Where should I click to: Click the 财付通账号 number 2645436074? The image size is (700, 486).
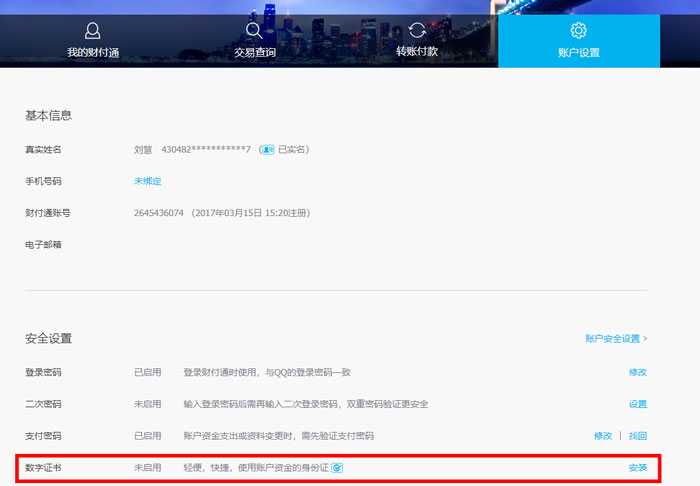pyautogui.click(x=159, y=213)
